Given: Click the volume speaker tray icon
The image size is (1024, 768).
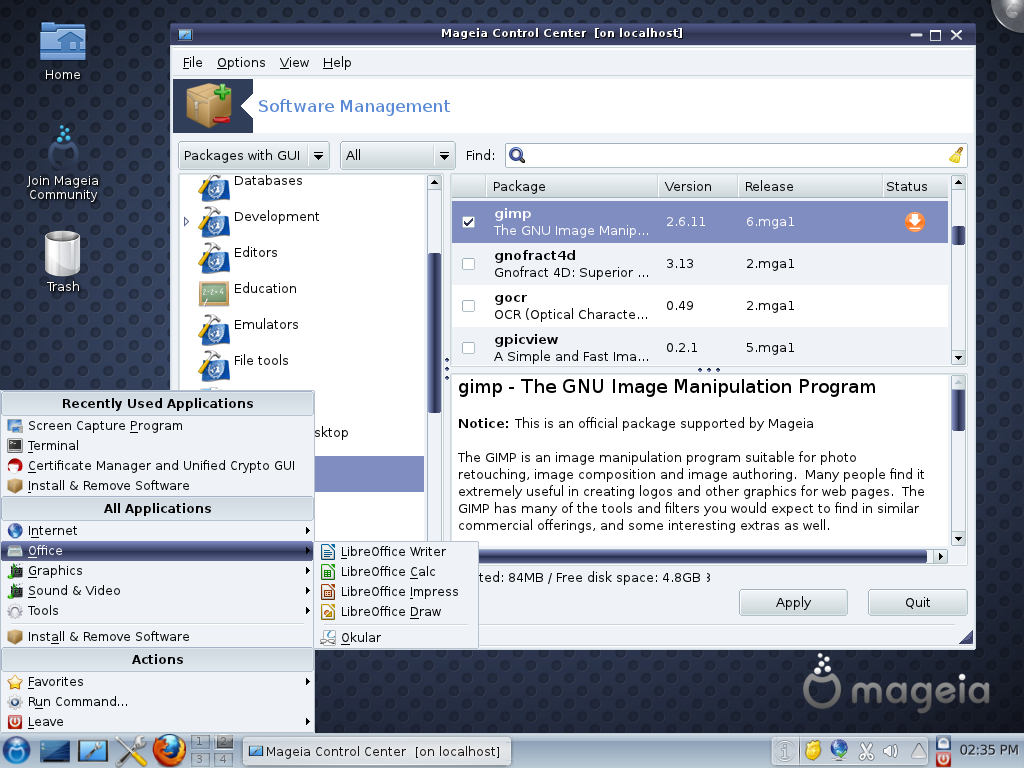Looking at the screenshot, I should [x=891, y=752].
